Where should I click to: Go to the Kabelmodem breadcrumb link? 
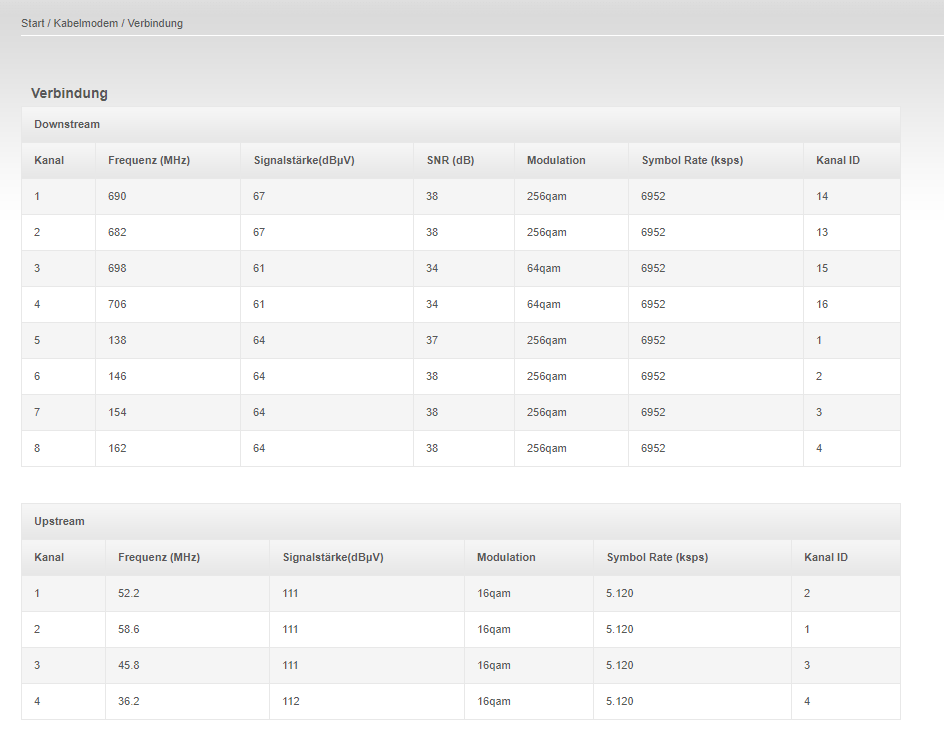(x=85, y=23)
